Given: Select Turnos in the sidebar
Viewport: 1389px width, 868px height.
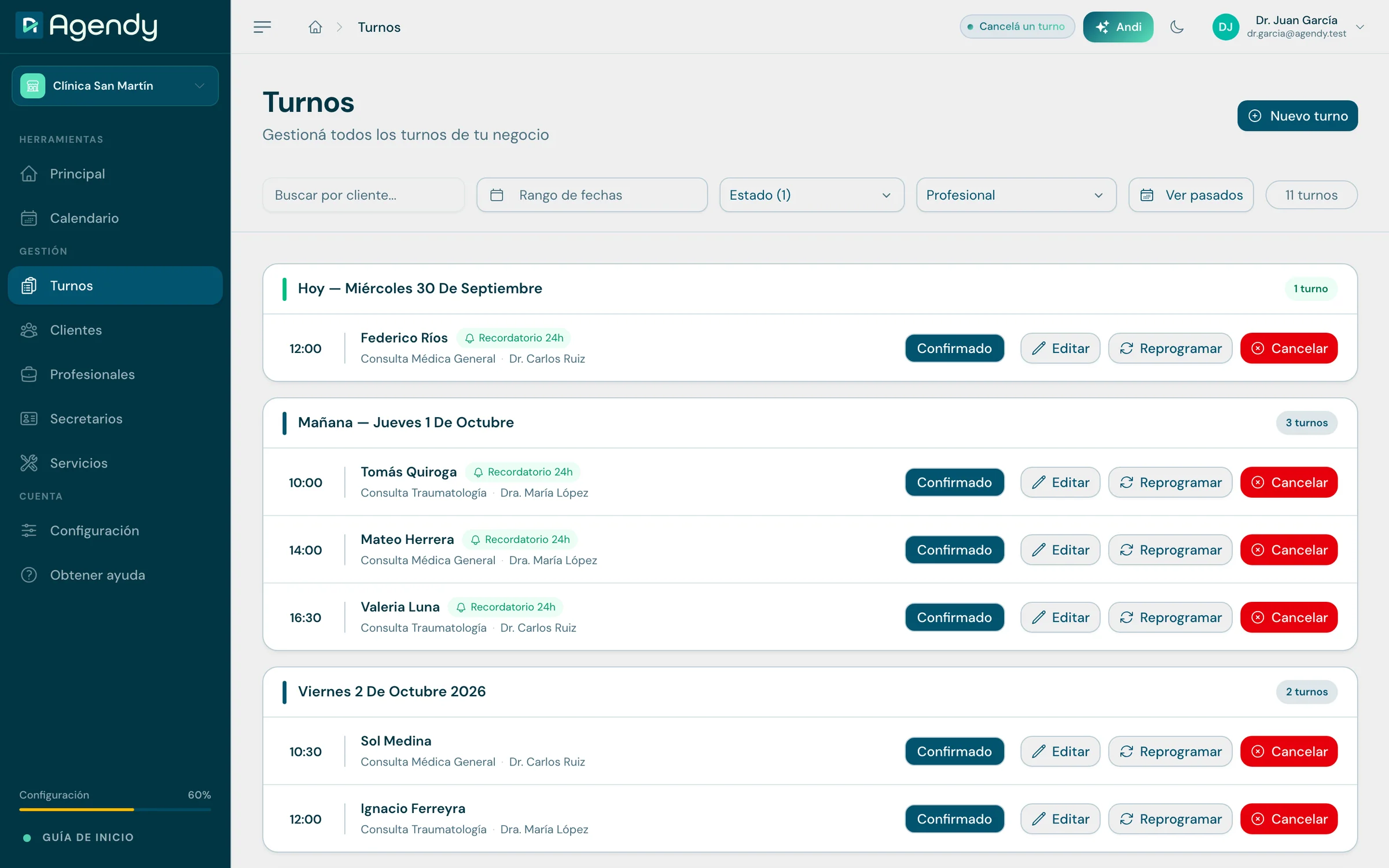Looking at the screenshot, I should pyautogui.click(x=115, y=285).
